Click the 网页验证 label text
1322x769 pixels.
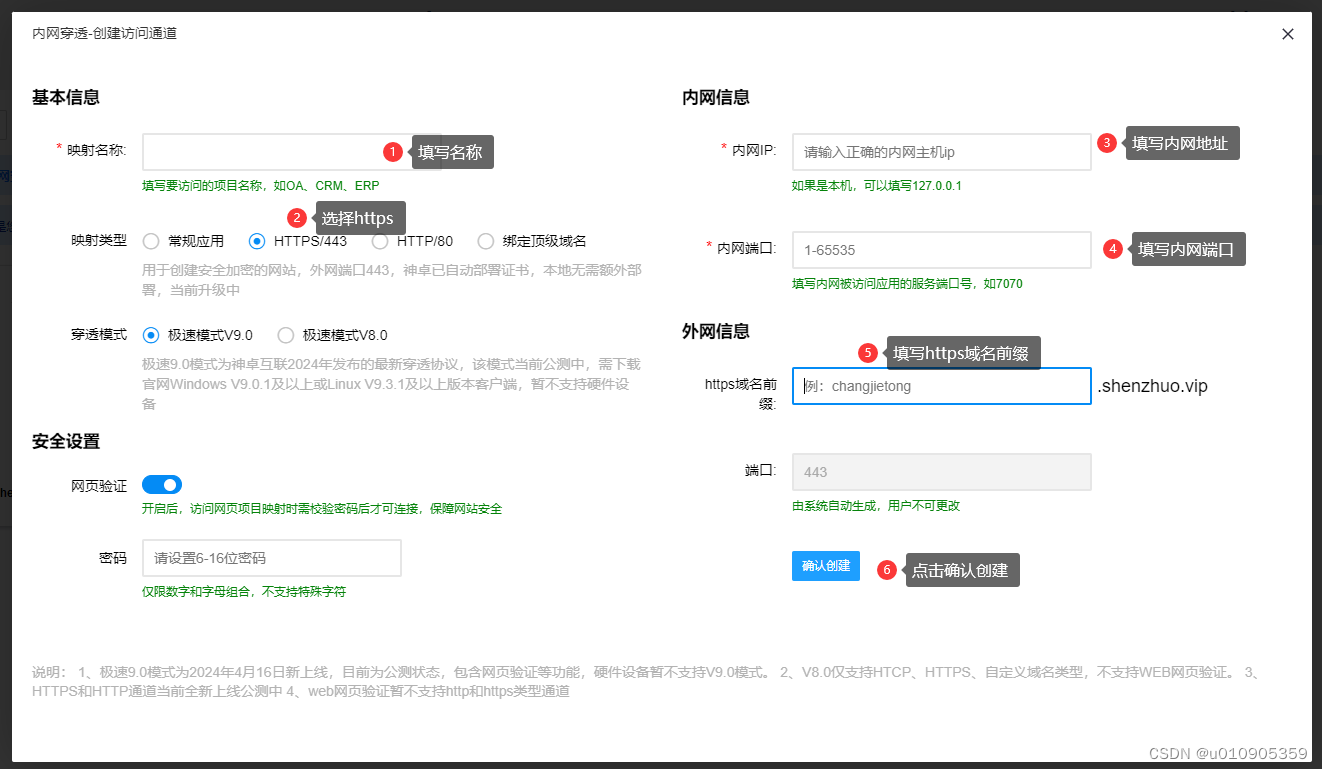[x=99, y=486]
